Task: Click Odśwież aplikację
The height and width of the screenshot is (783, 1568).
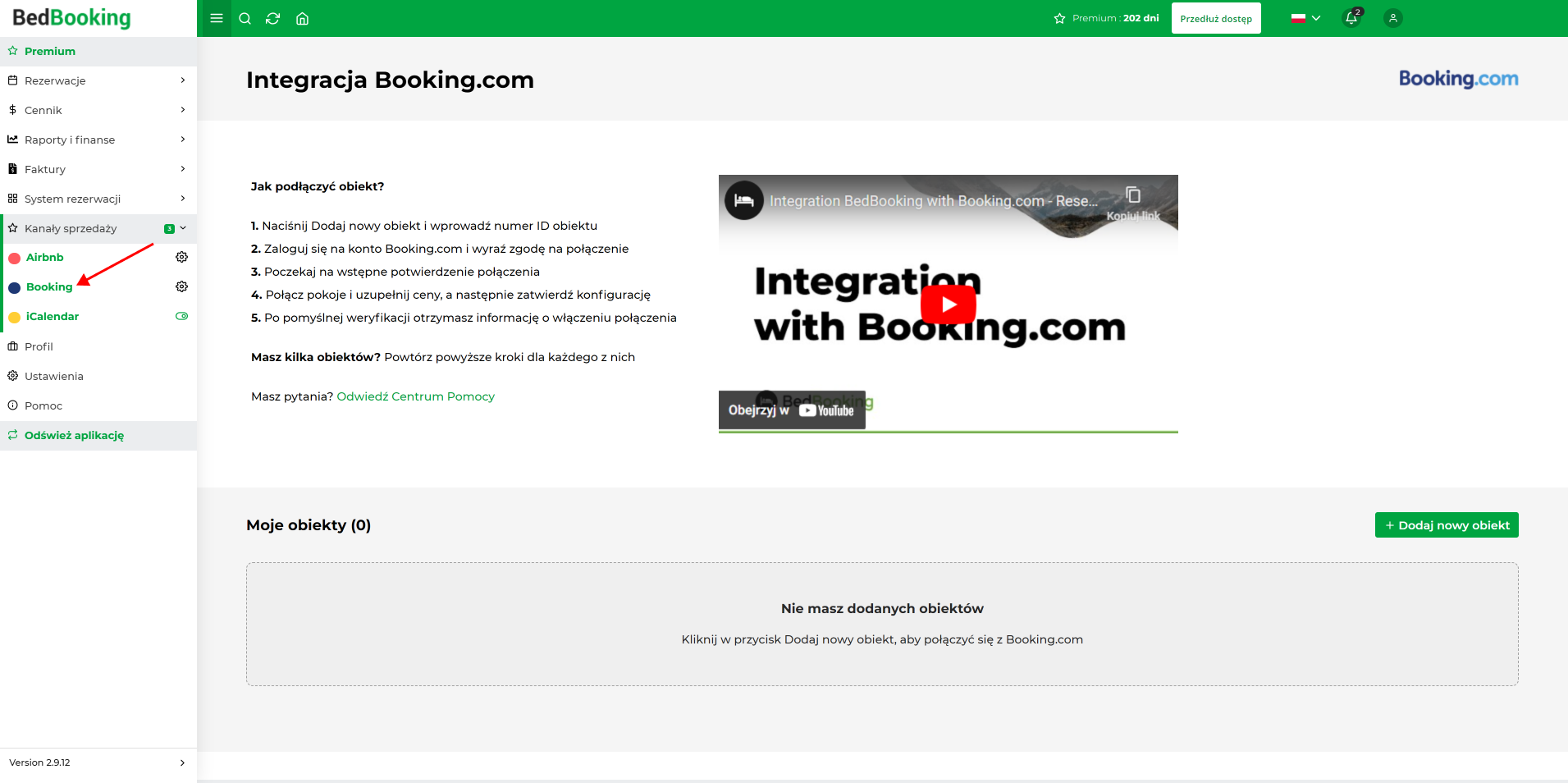Action: tap(98, 435)
